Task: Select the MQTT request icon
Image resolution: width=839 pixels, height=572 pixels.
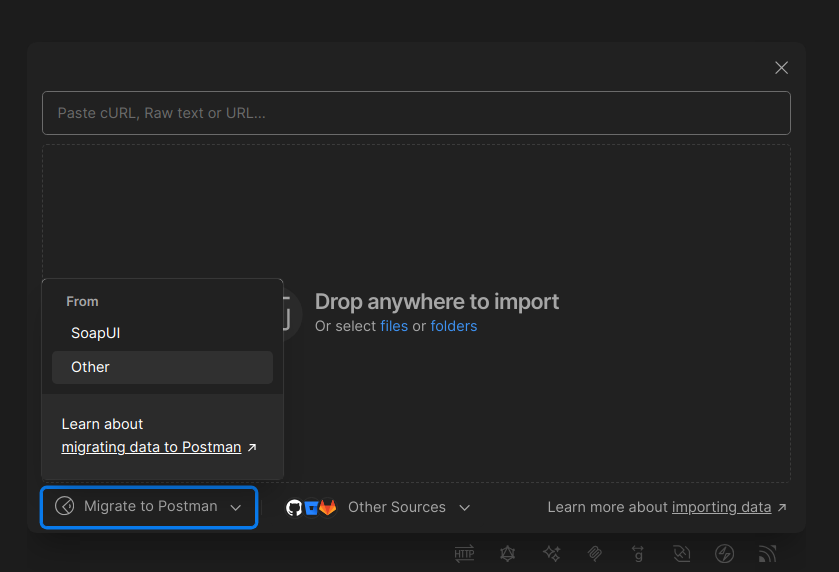Action: pos(767,554)
